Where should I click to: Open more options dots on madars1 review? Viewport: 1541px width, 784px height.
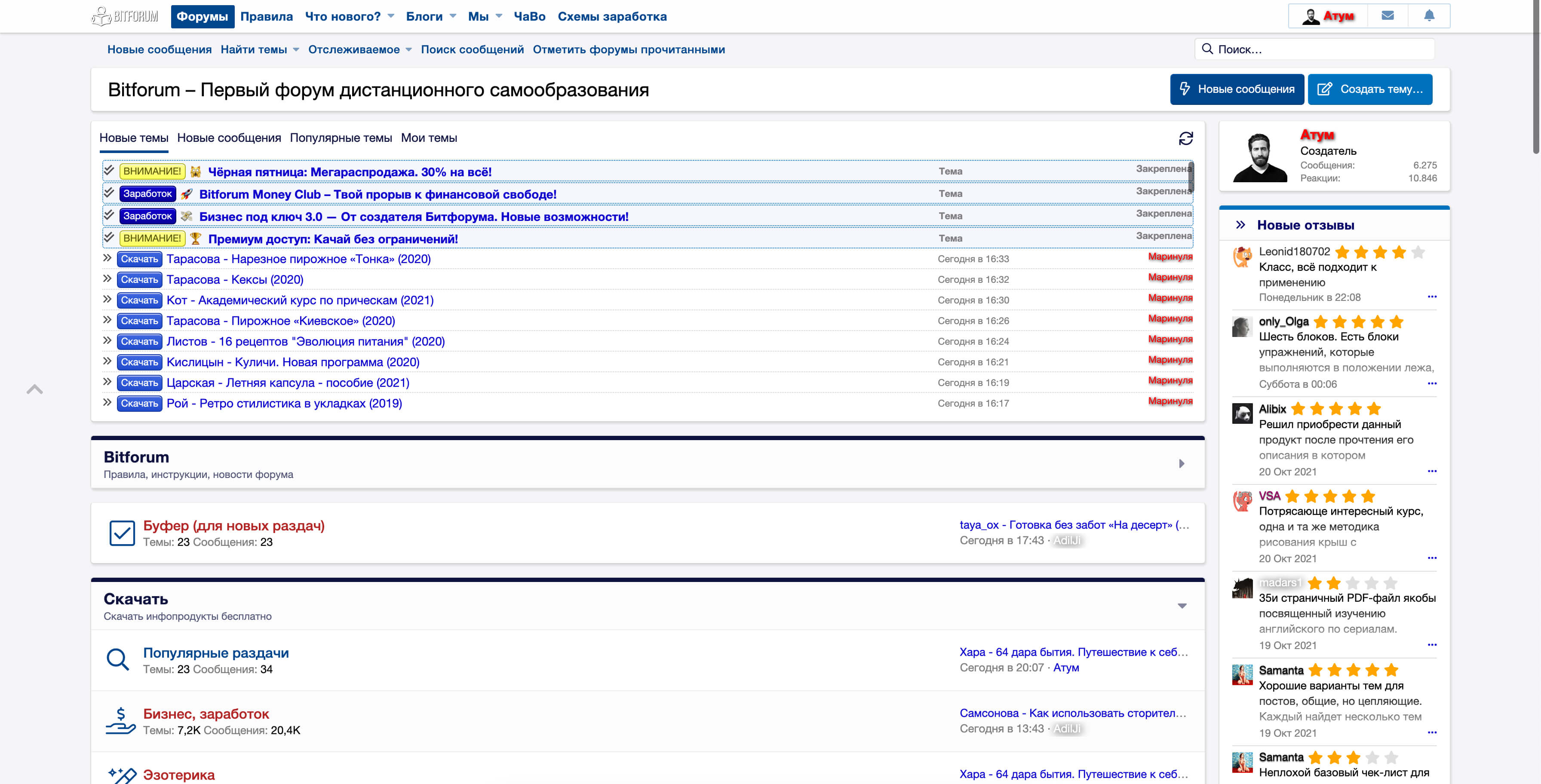1432,645
